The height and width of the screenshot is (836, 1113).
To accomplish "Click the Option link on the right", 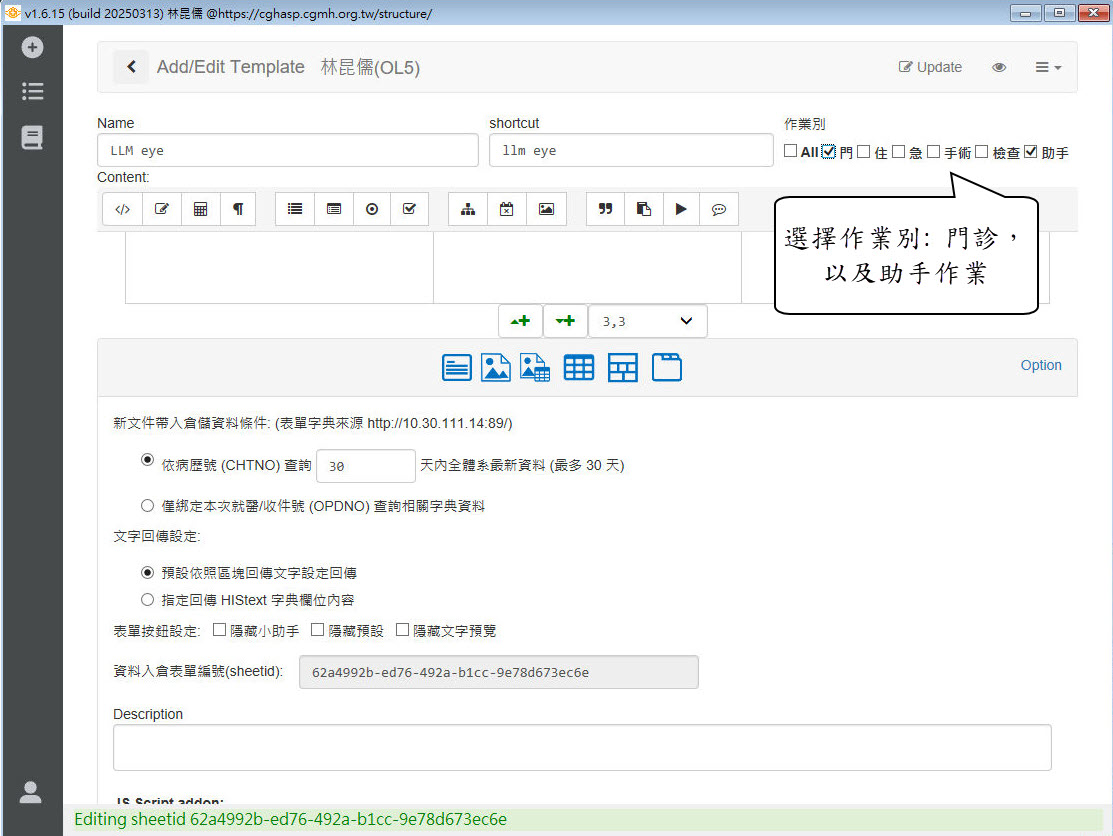I will (1041, 365).
